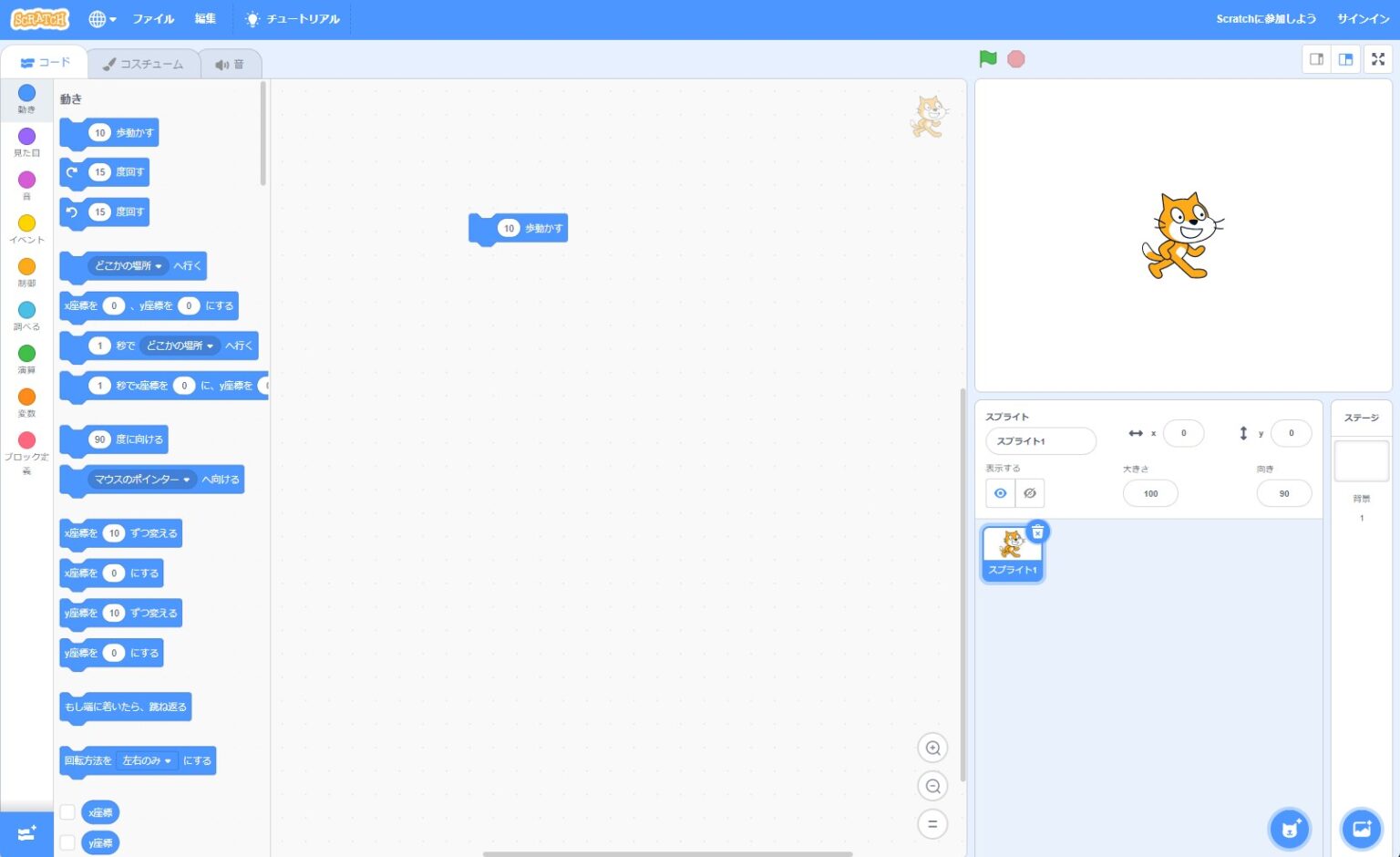The width and height of the screenshot is (1400, 857).
Task: Enable the y座標 reporter checkbox
Action: tap(67, 842)
